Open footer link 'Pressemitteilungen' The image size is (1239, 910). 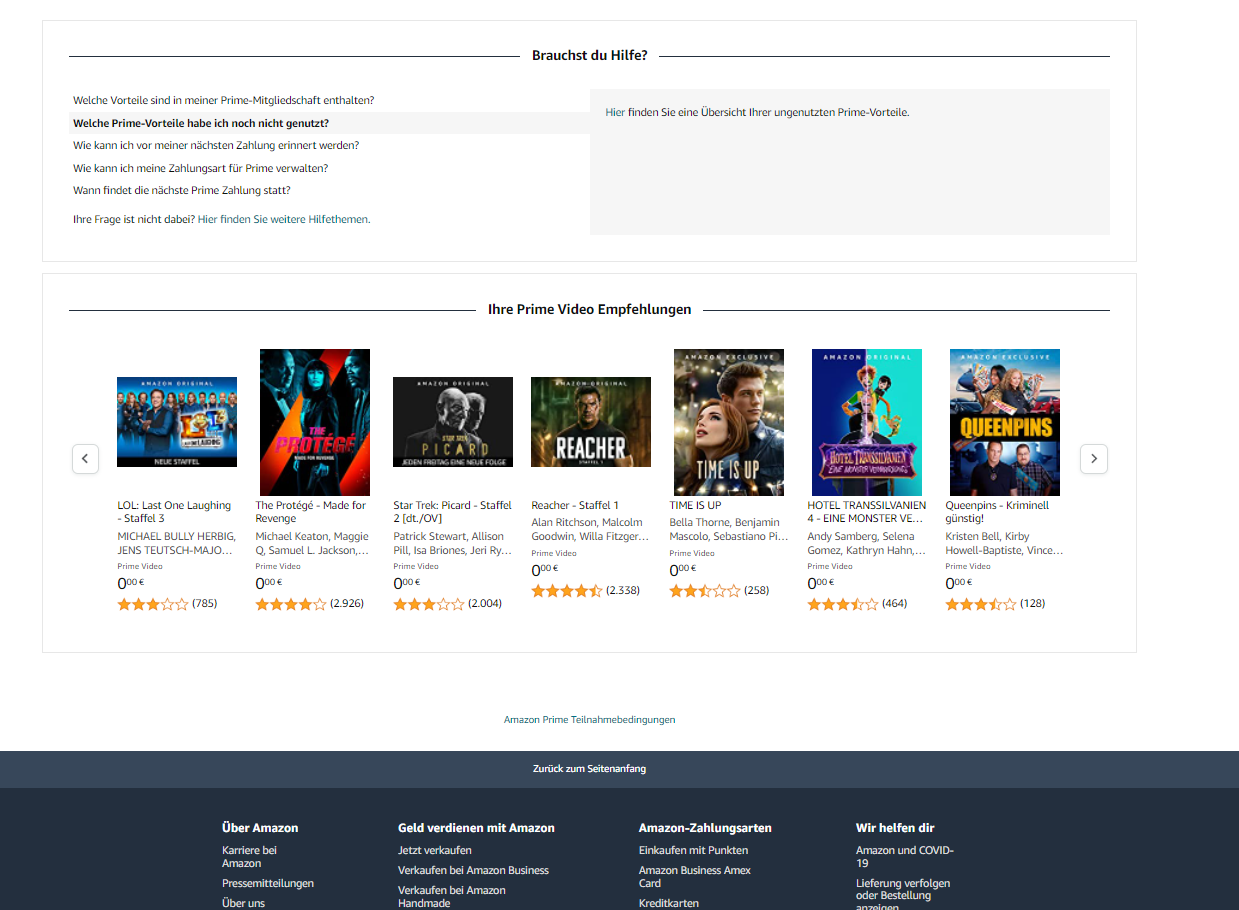pyautogui.click(x=268, y=884)
